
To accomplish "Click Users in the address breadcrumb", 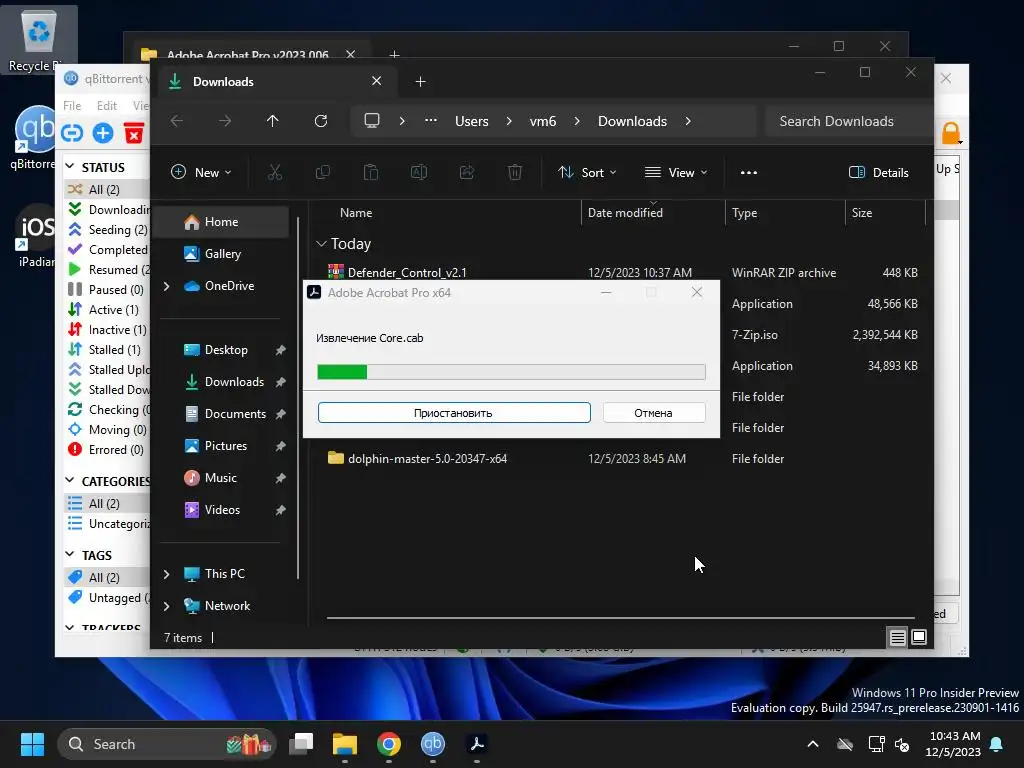I will pos(472,121).
